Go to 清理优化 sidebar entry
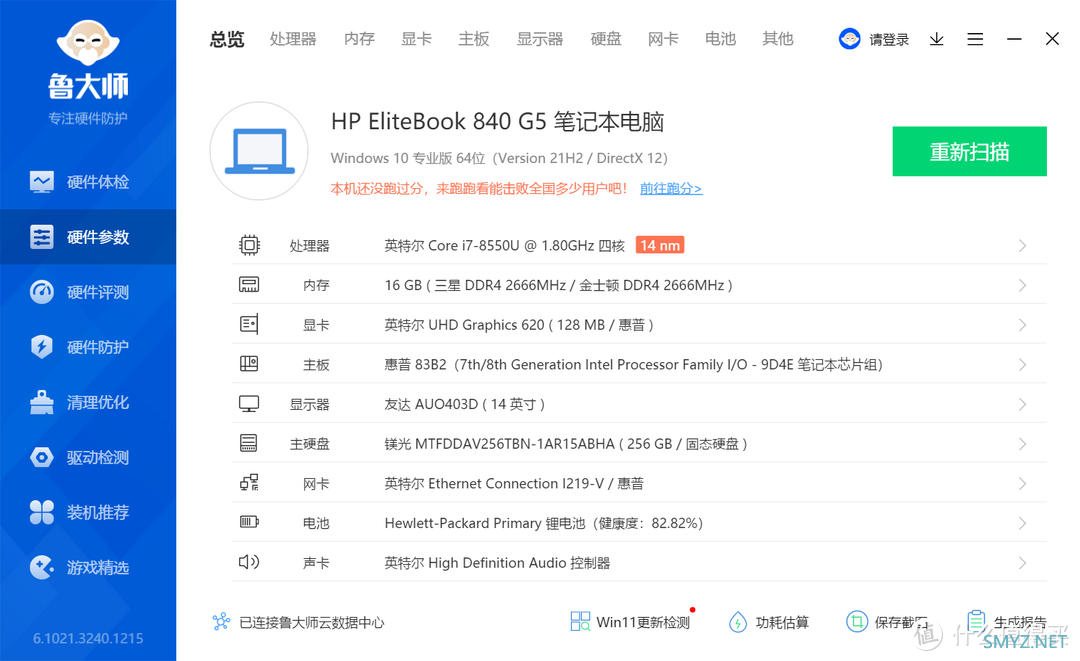The height and width of the screenshot is (661, 1080). (88, 402)
